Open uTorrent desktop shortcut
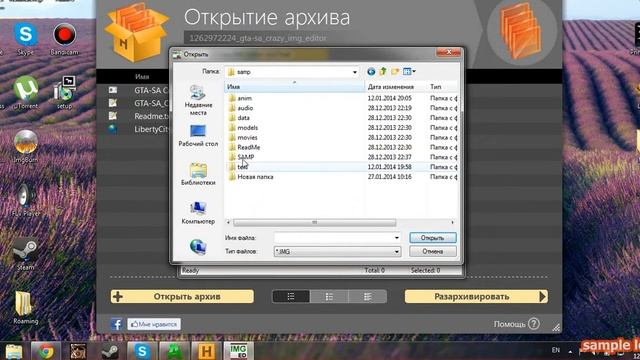 tap(25, 93)
